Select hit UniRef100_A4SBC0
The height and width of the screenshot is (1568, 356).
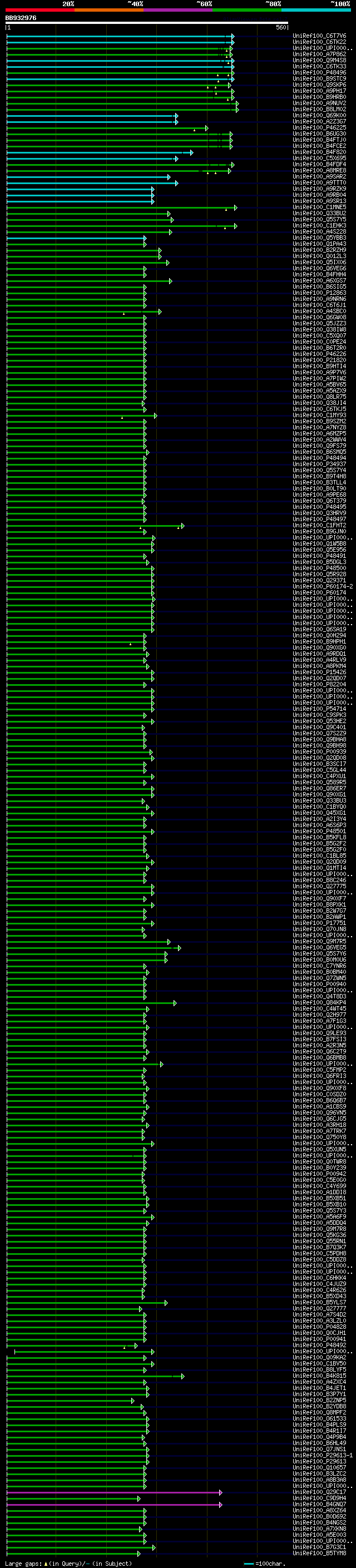coord(319,311)
